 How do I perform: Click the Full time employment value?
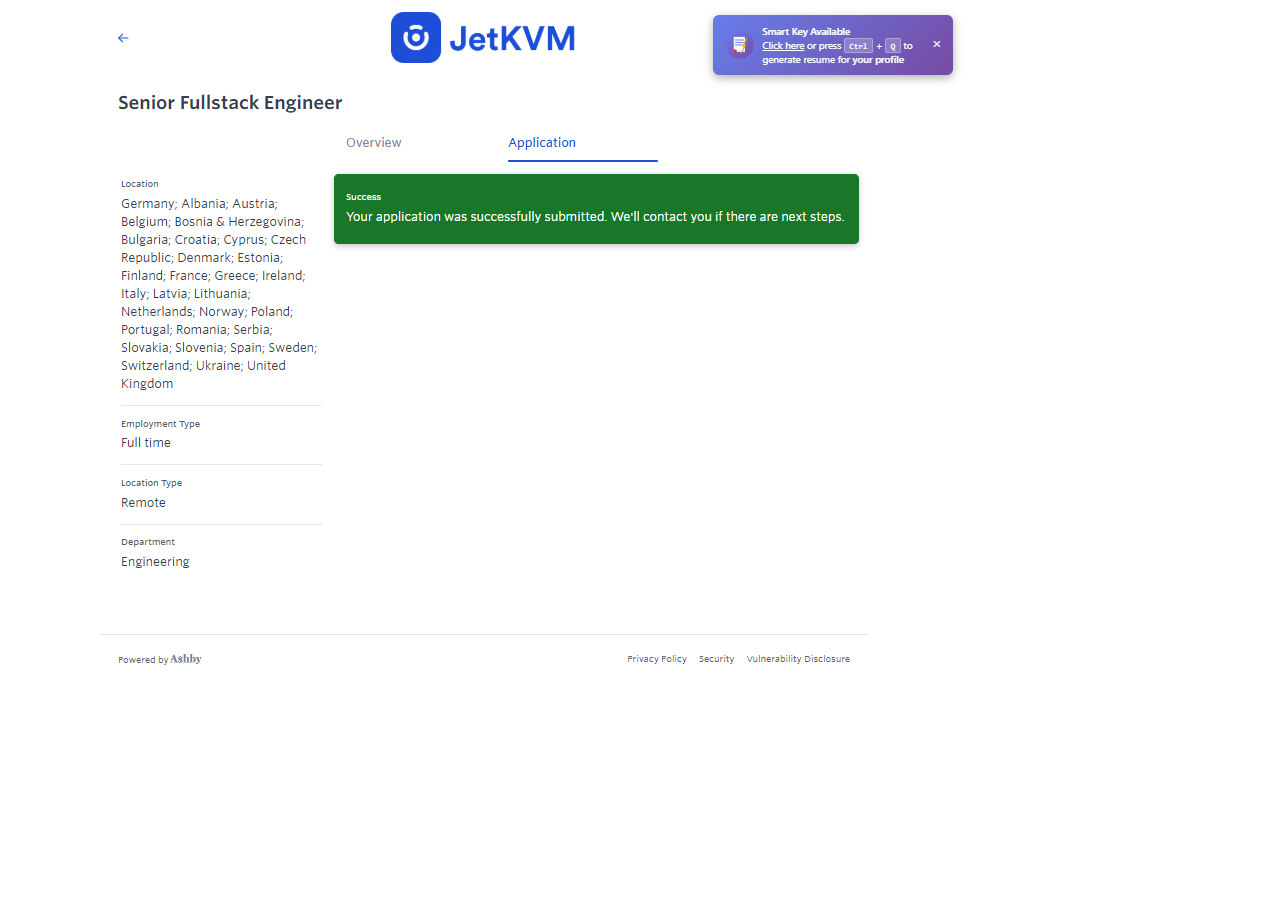[146, 443]
